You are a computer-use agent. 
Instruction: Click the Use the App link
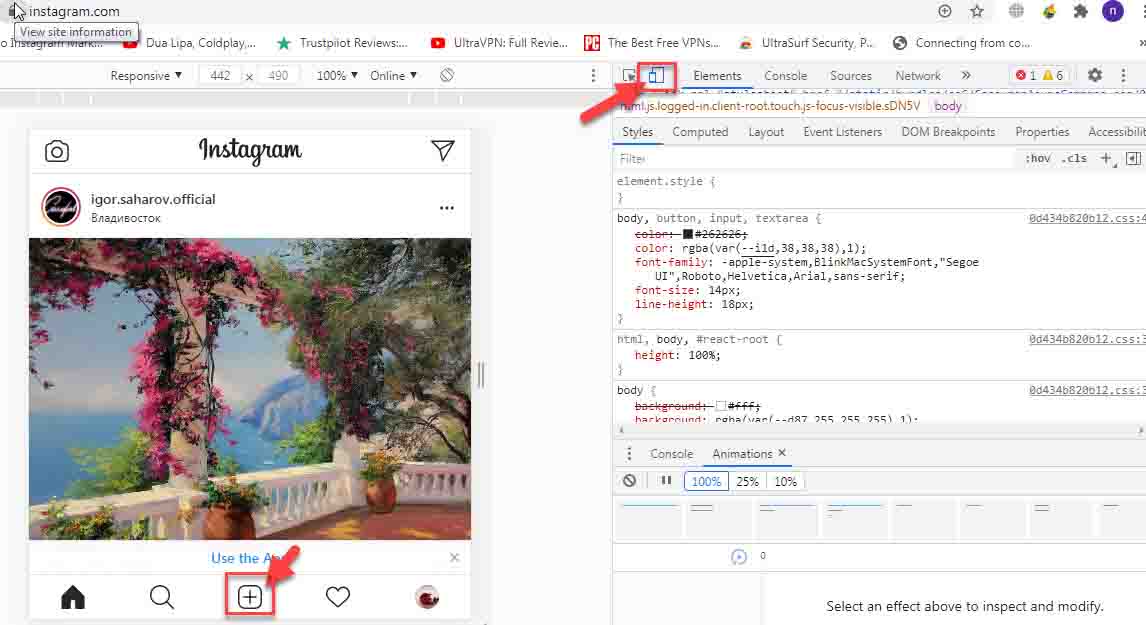pos(241,558)
